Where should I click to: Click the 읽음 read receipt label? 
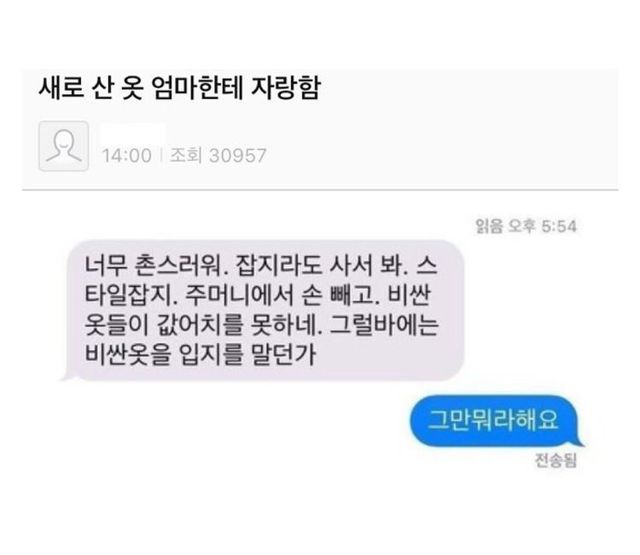(489, 226)
